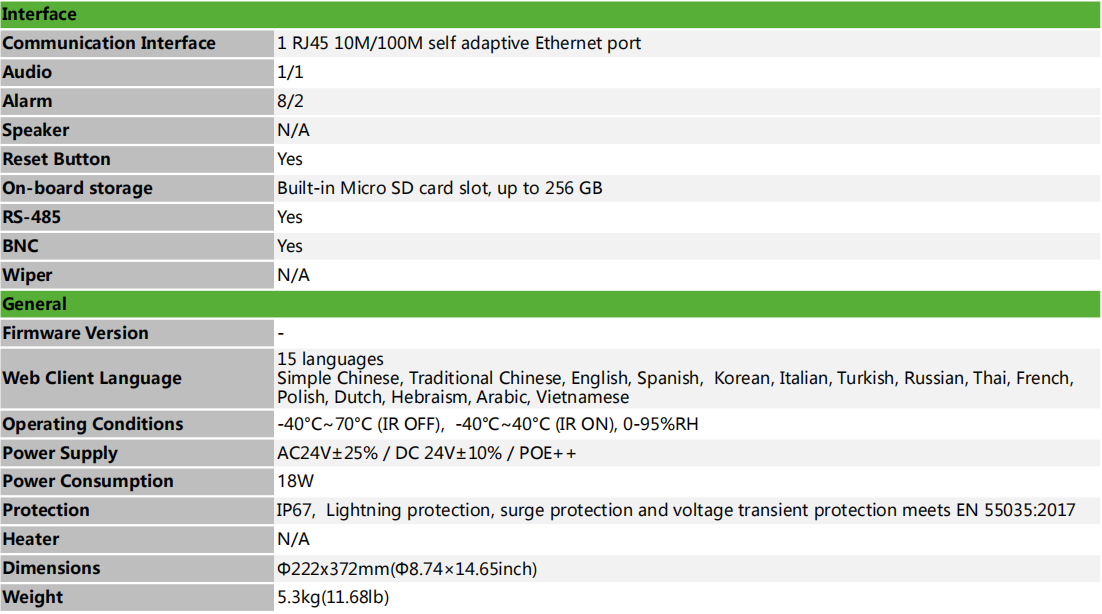1102x614 pixels.
Task: Click the Micro SD card slot text
Action: click(x=439, y=188)
